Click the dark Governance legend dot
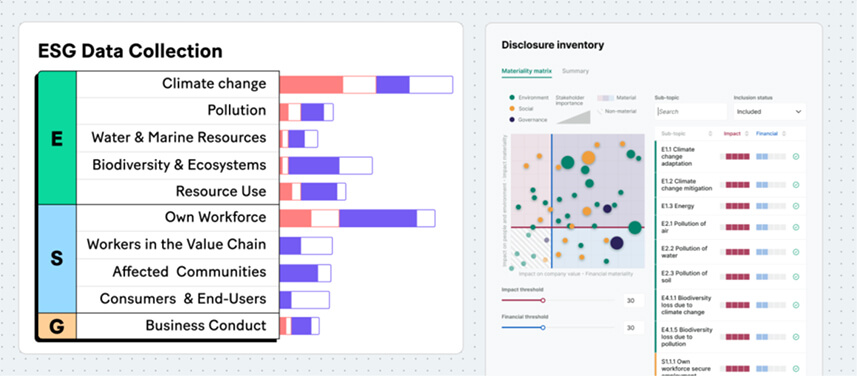The height and width of the screenshot is (376, 857). pyautogui.click(x=512, y=120)
